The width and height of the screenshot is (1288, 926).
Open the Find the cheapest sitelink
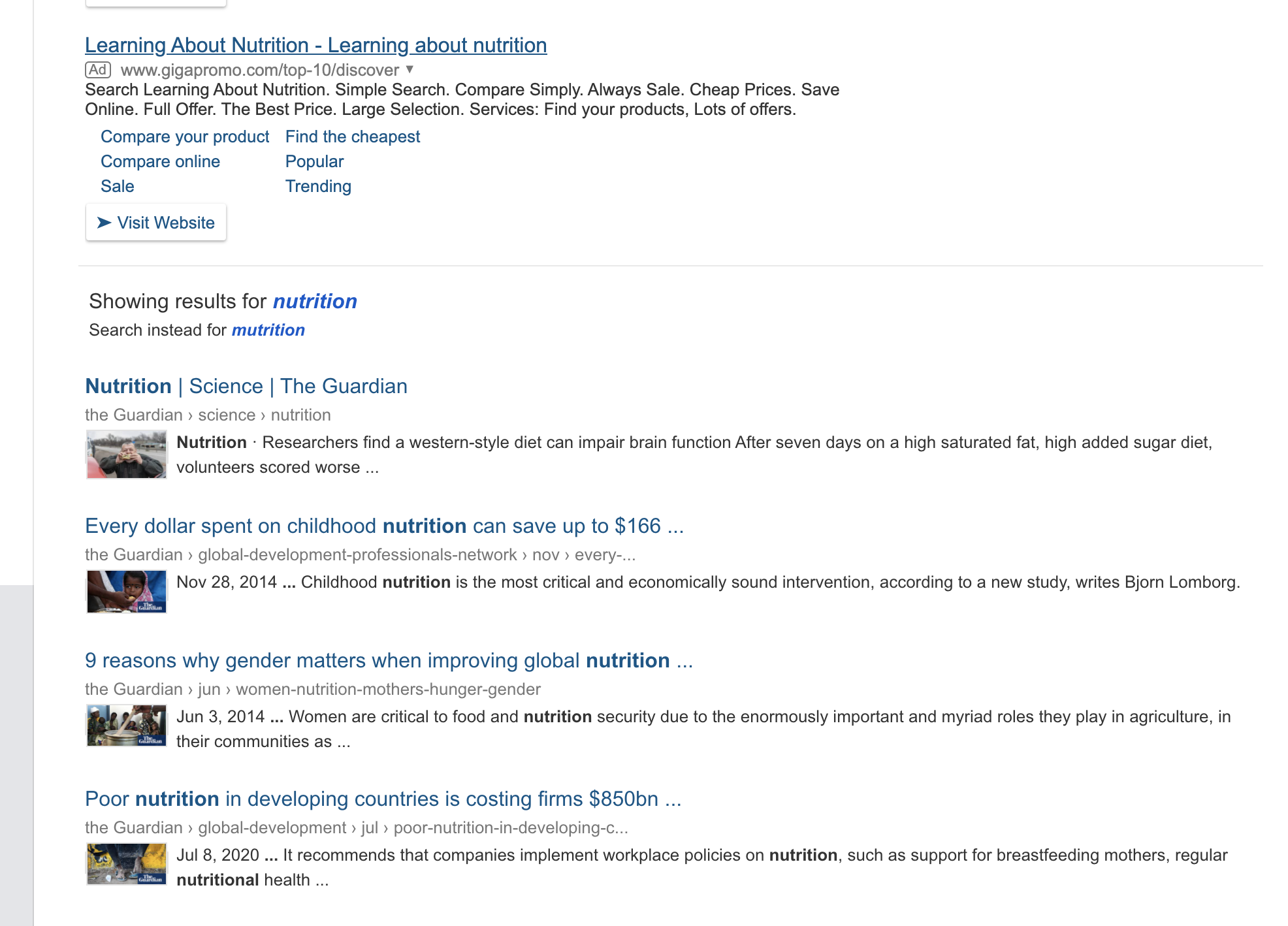(353, 136)
